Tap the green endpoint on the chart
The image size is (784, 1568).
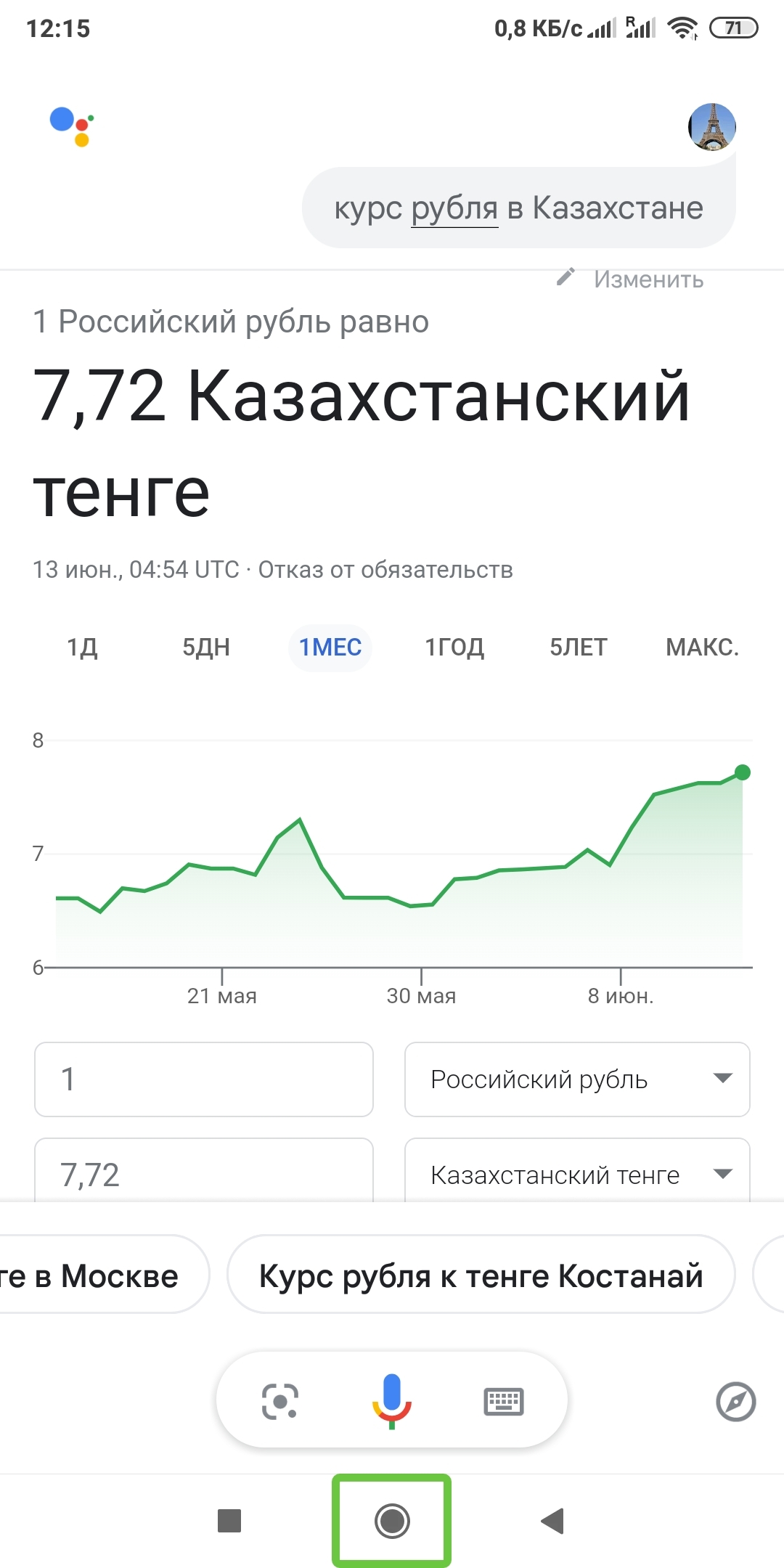click(x=742, y=772)
